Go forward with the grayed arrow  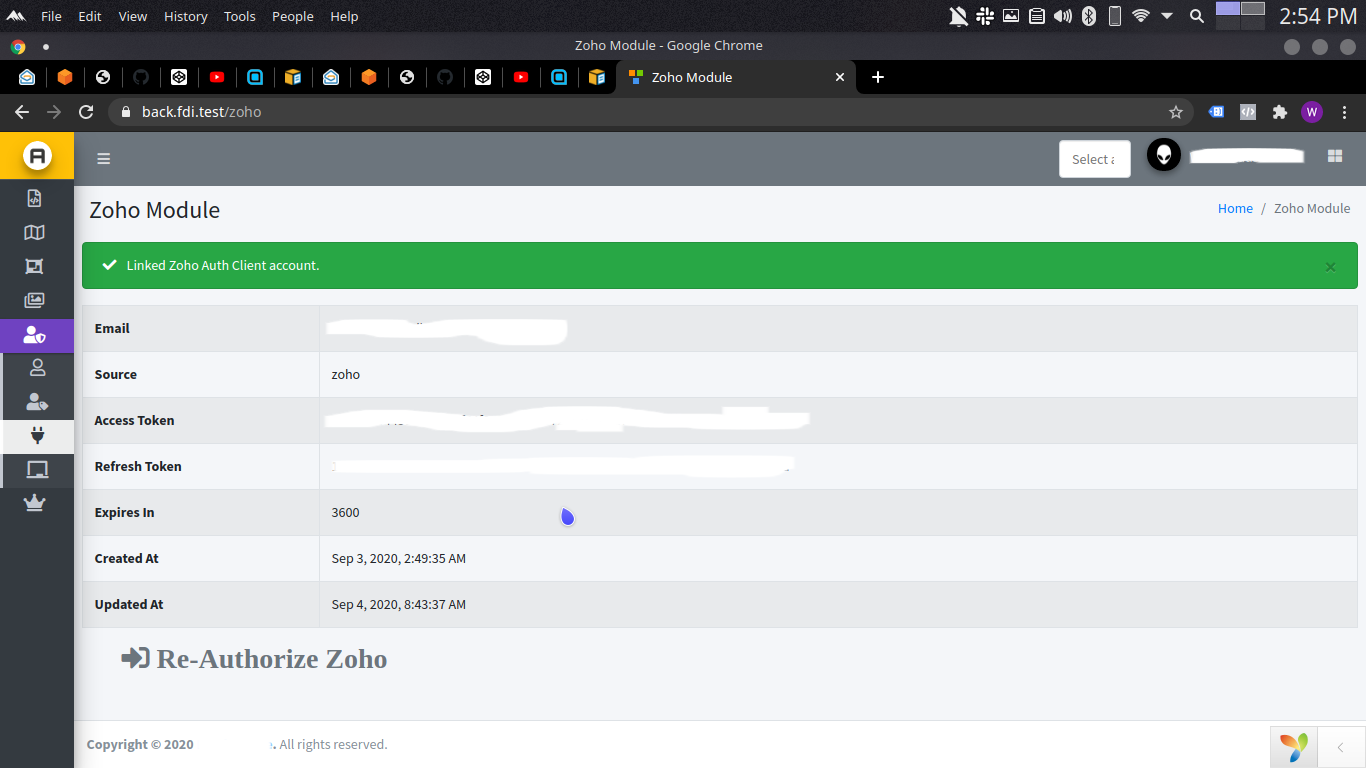(54, 112)
